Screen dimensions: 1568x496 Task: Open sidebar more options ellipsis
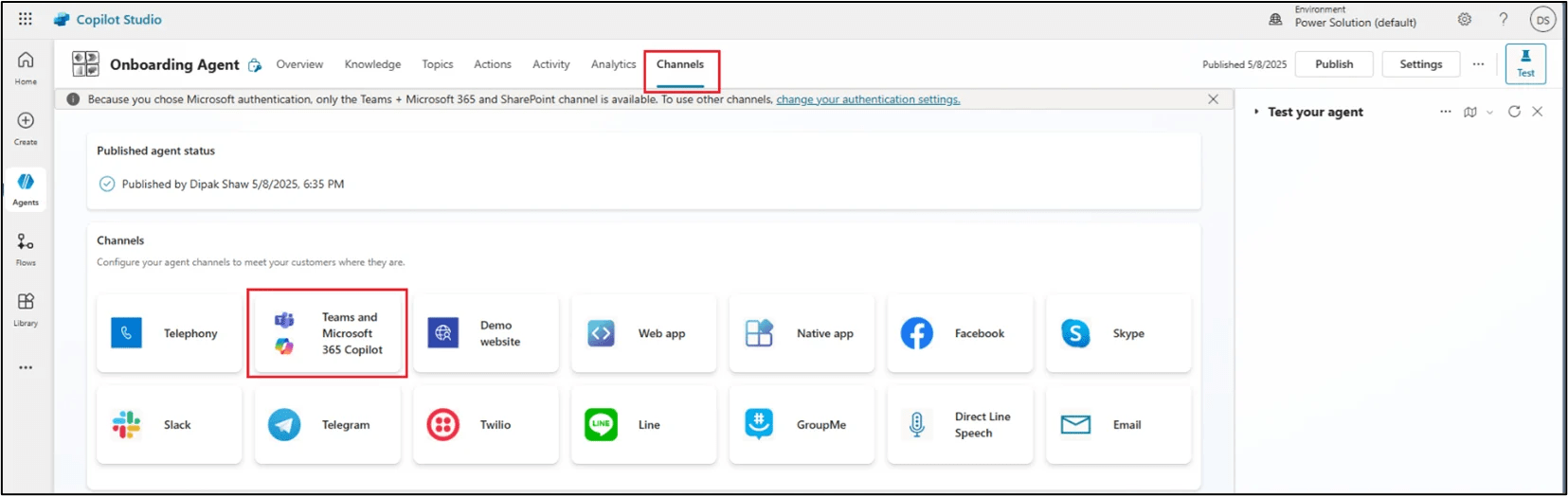click(x=26, y=367)
